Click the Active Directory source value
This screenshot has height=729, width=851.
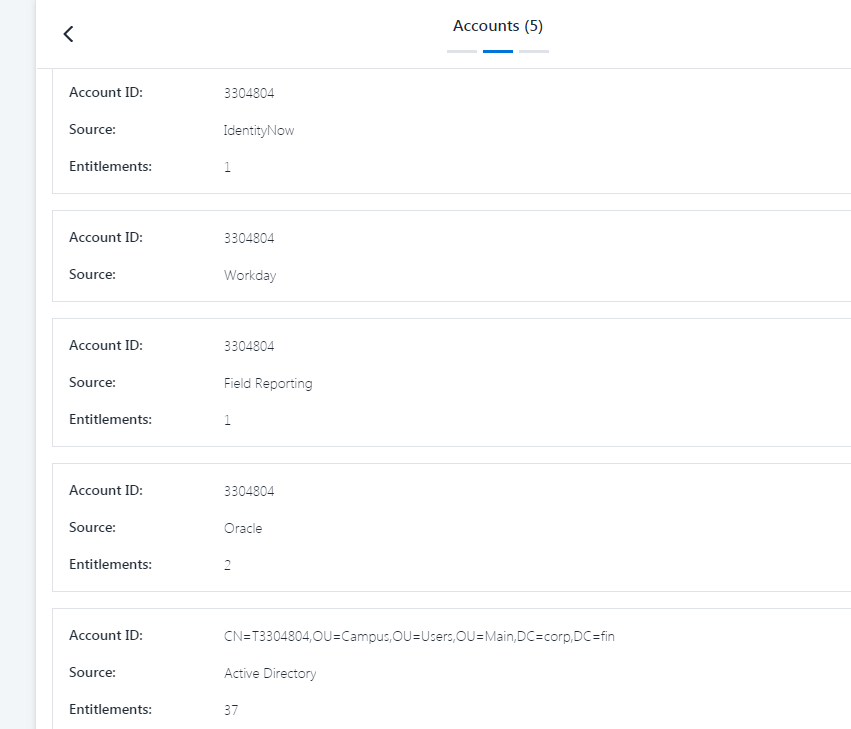pyautogui.click(x=270, y=673)
